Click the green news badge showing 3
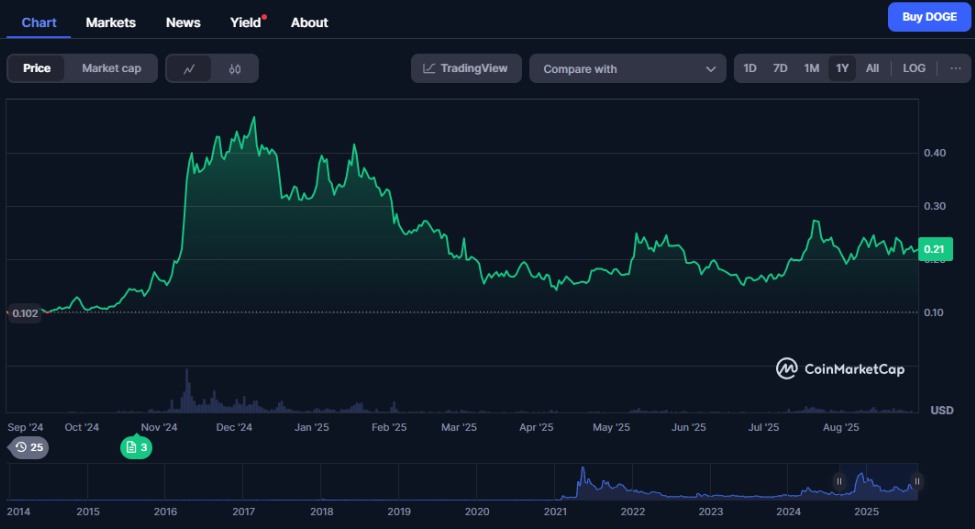The width and height of the screenshot is (975, 529). pos(136,448)
